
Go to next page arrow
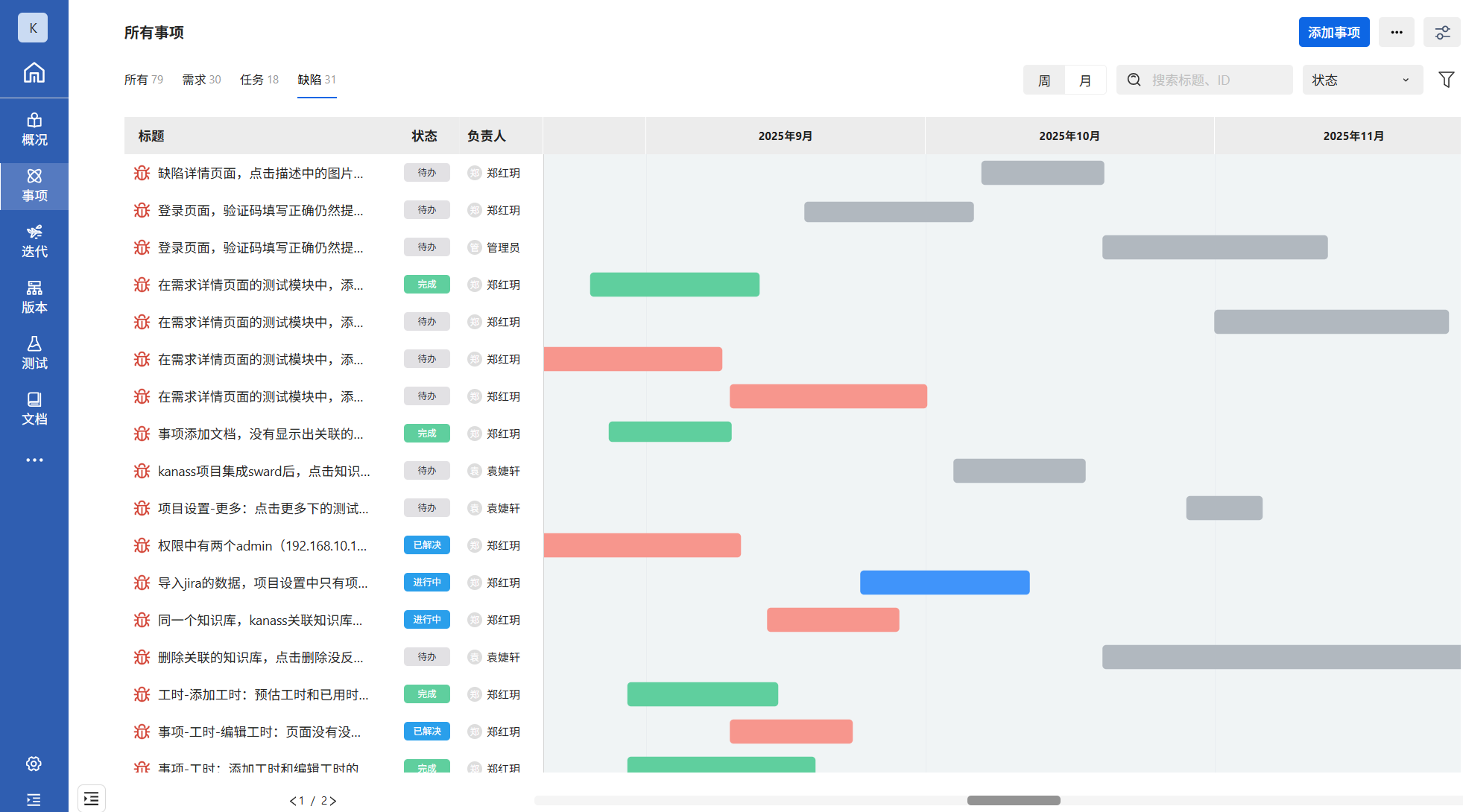tap(333, 801)
